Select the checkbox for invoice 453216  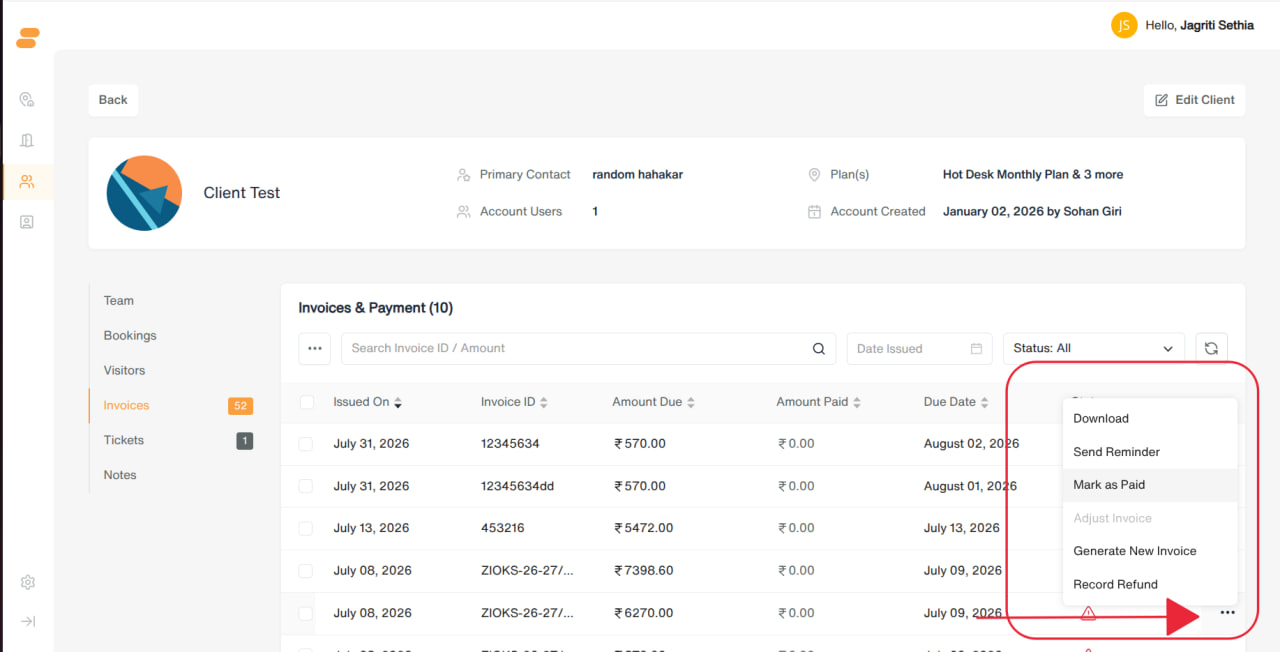(x=306, y=528)
